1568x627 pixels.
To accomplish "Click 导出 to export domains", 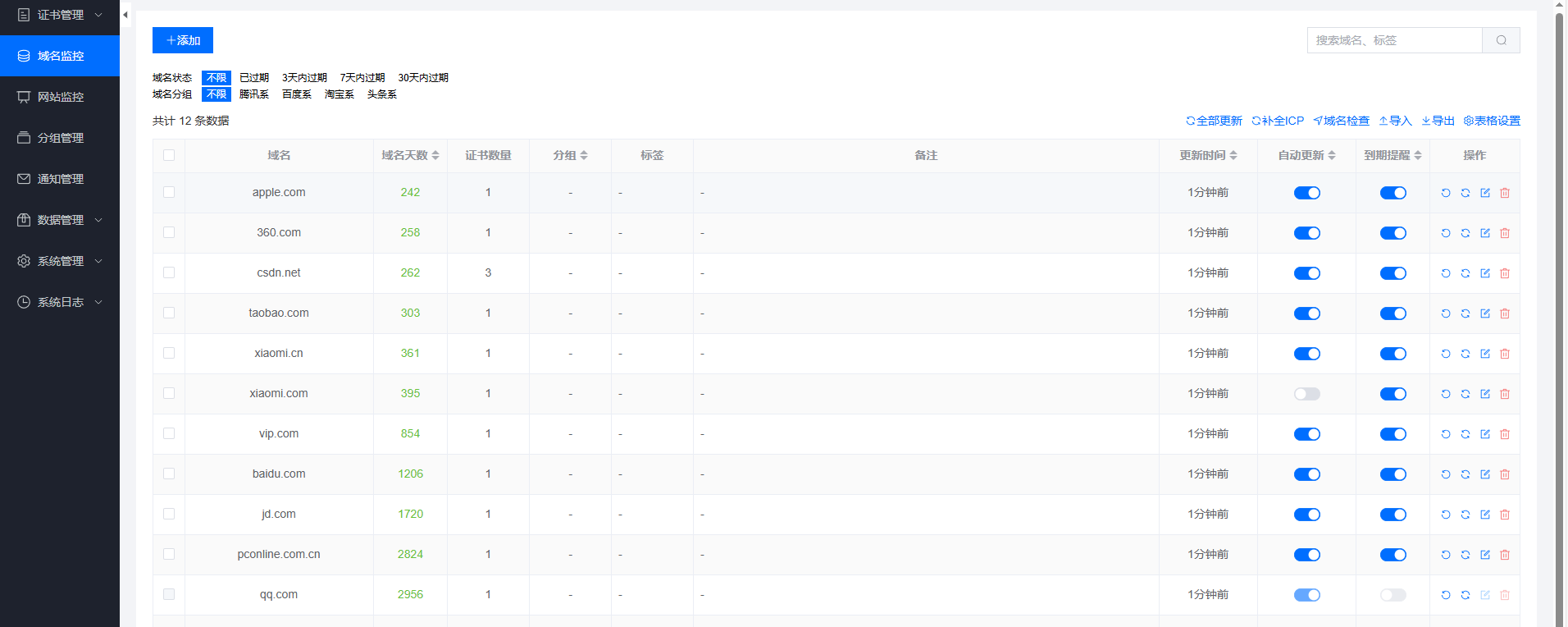I will [1438, 121].
